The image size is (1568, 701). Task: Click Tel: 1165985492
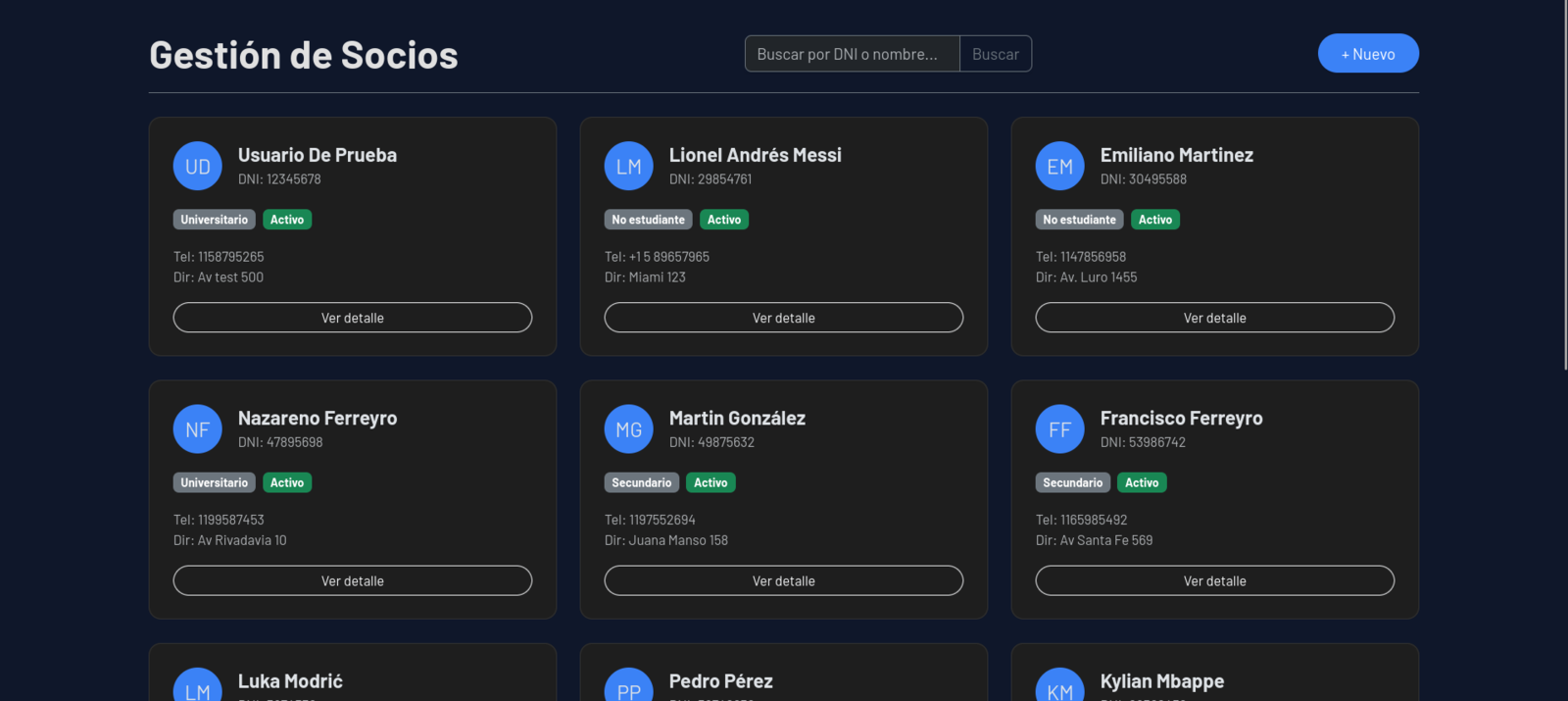[x=1082, y=520]
